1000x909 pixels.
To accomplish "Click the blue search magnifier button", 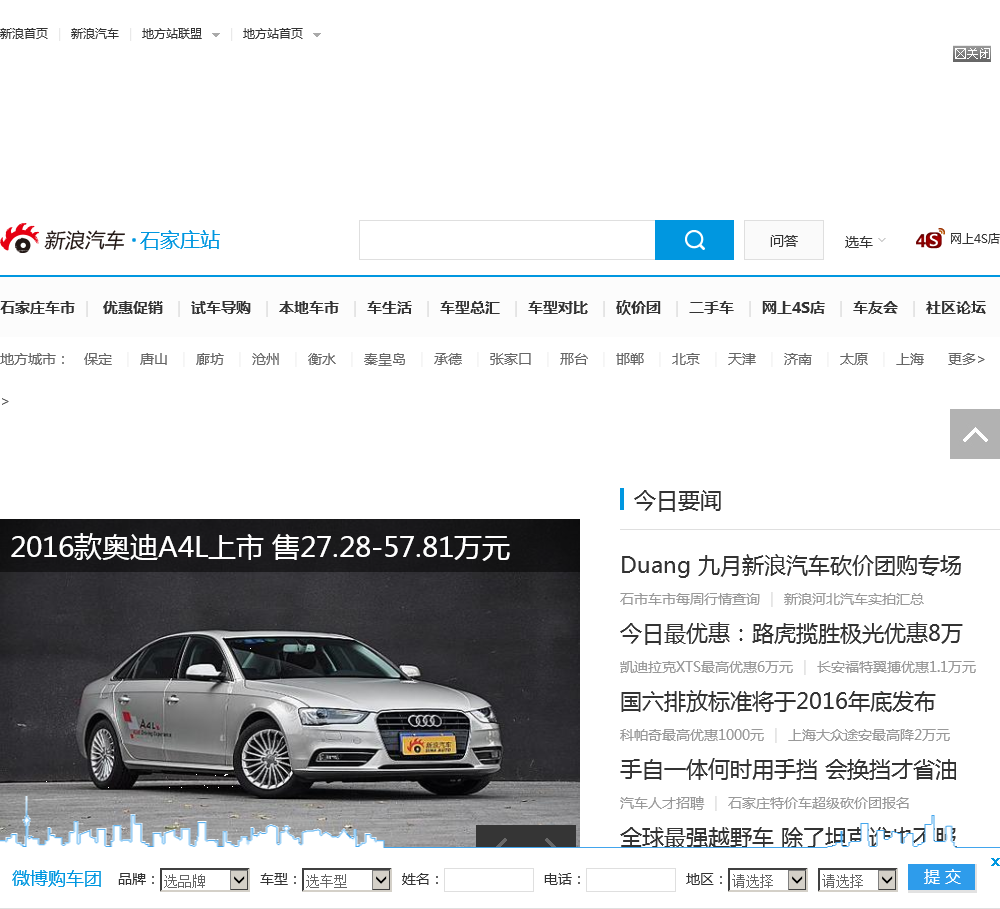I will click(694, 240).
